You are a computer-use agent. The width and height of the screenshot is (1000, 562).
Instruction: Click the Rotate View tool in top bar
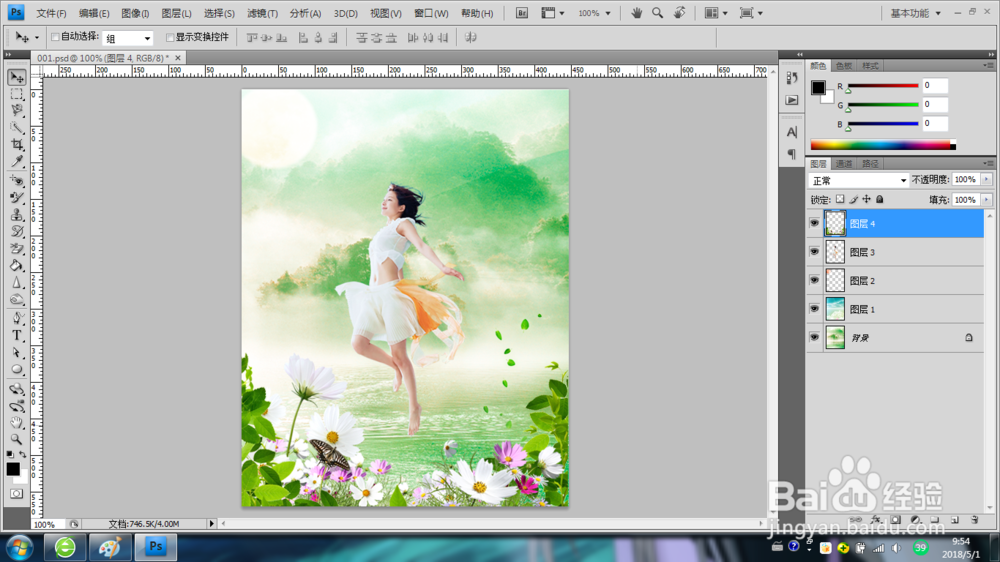[x=680, y=13]
